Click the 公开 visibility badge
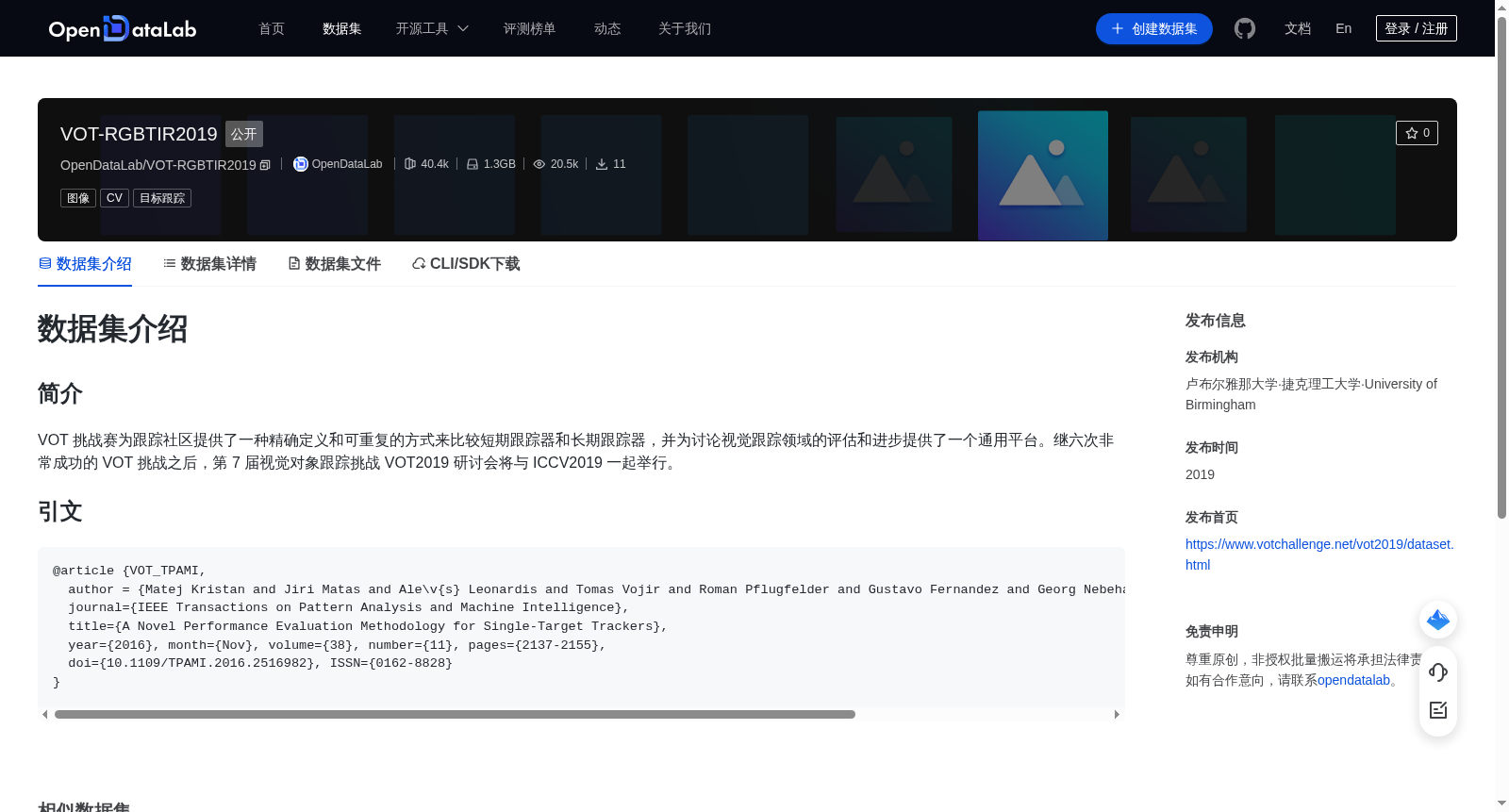 pos(244,134)
